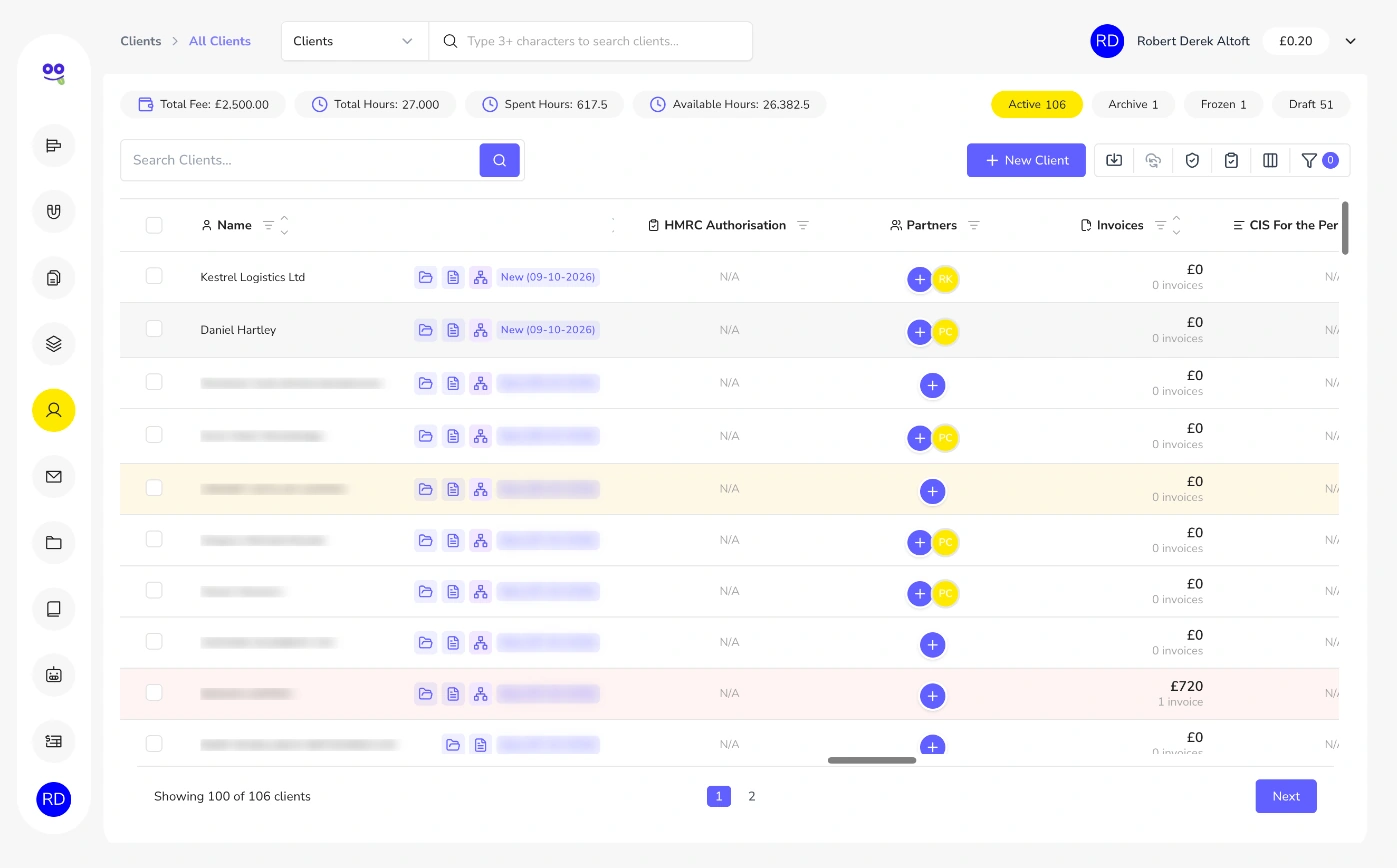Click the New (09-10-2026) tag for Daniel Hartley
This screenshot has height=868, width=1397.
coord(548,330)
